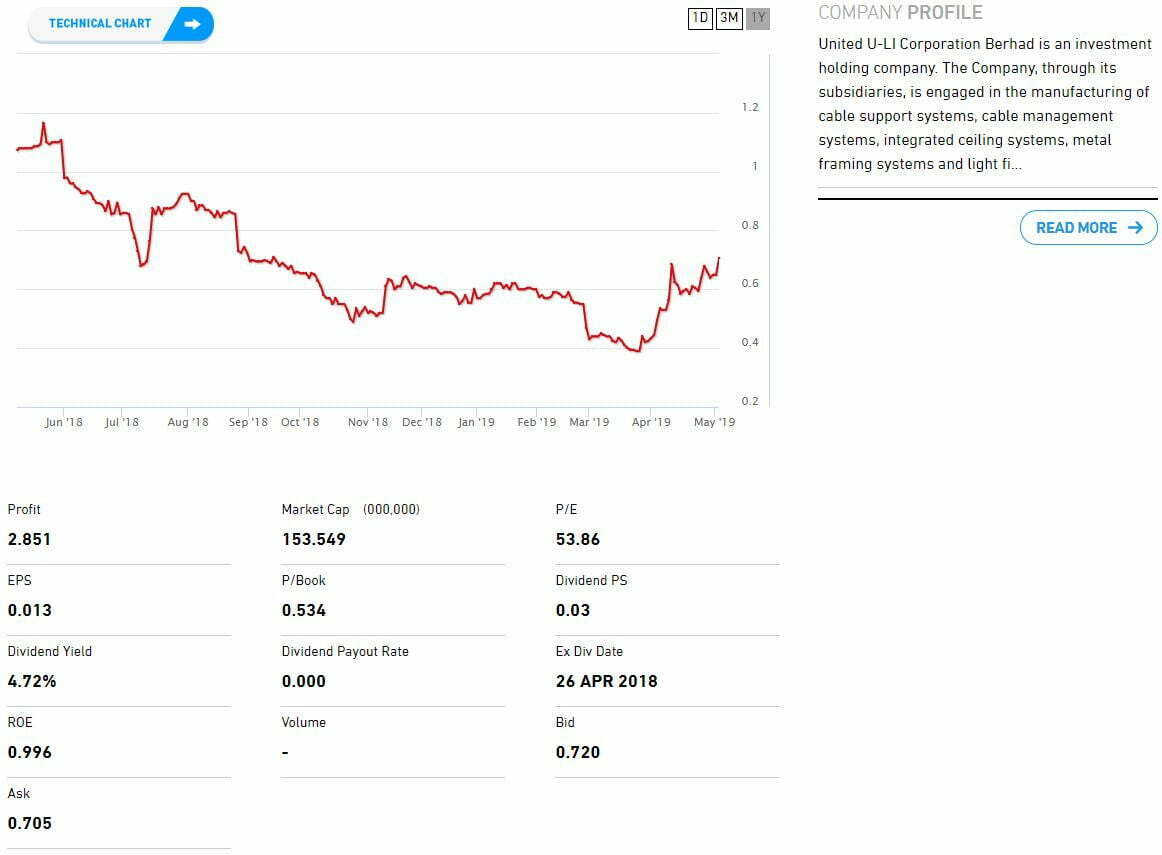1162x855 pixels.
Task: Click the arrow icon beside Read More
Action: [1135, 228]
